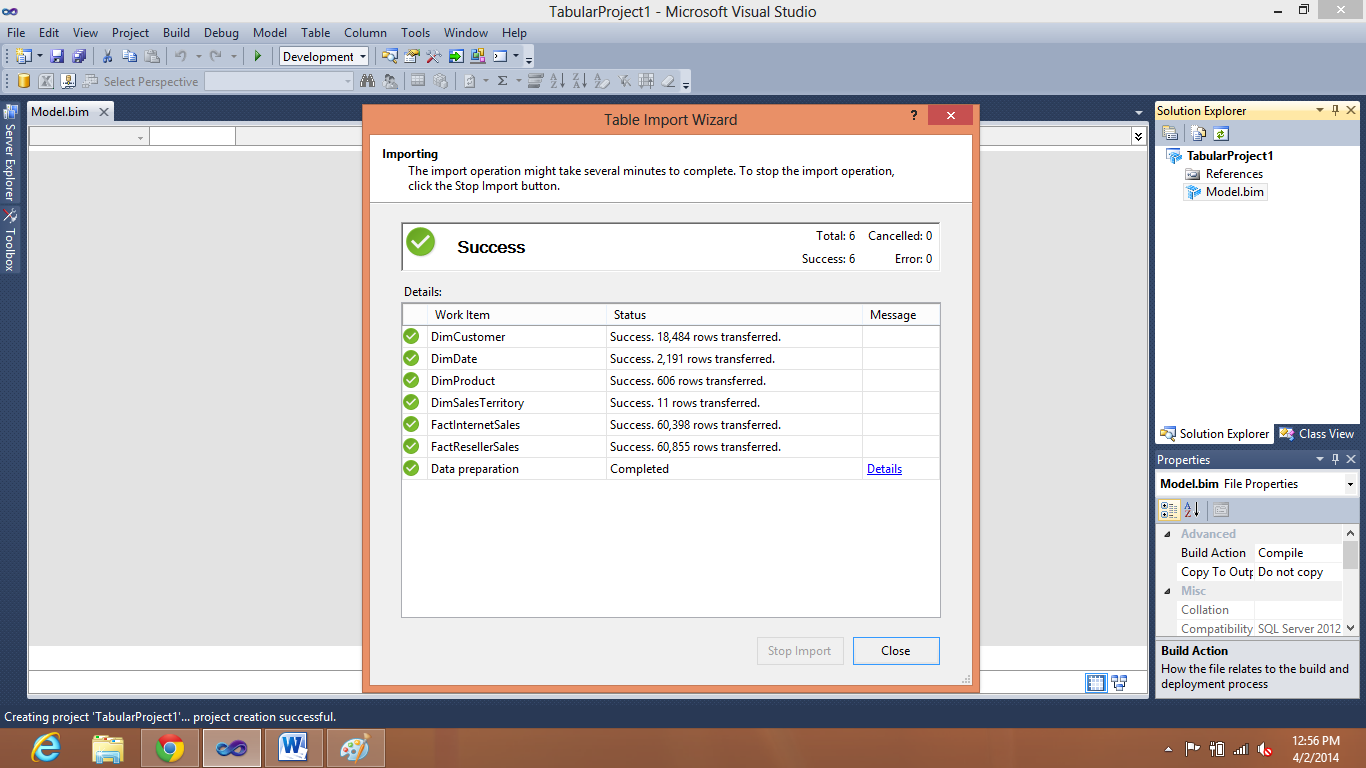Open Internet Explorer from the taskbar
Screen dimensions: 1366x768
pyautogui.click(x=46, y=747)
